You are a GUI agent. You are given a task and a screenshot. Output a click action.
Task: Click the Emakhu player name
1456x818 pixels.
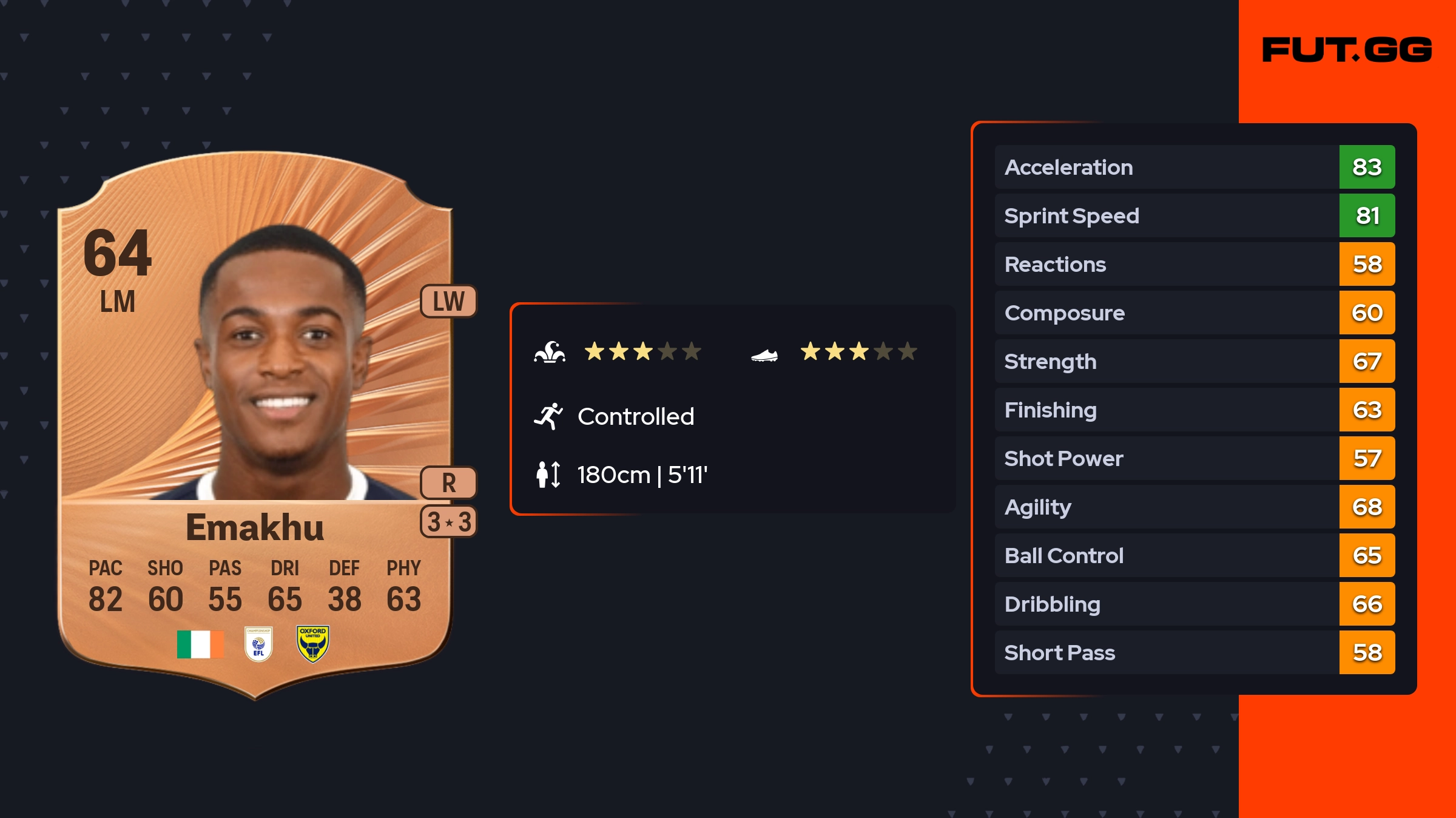point(255,527)
